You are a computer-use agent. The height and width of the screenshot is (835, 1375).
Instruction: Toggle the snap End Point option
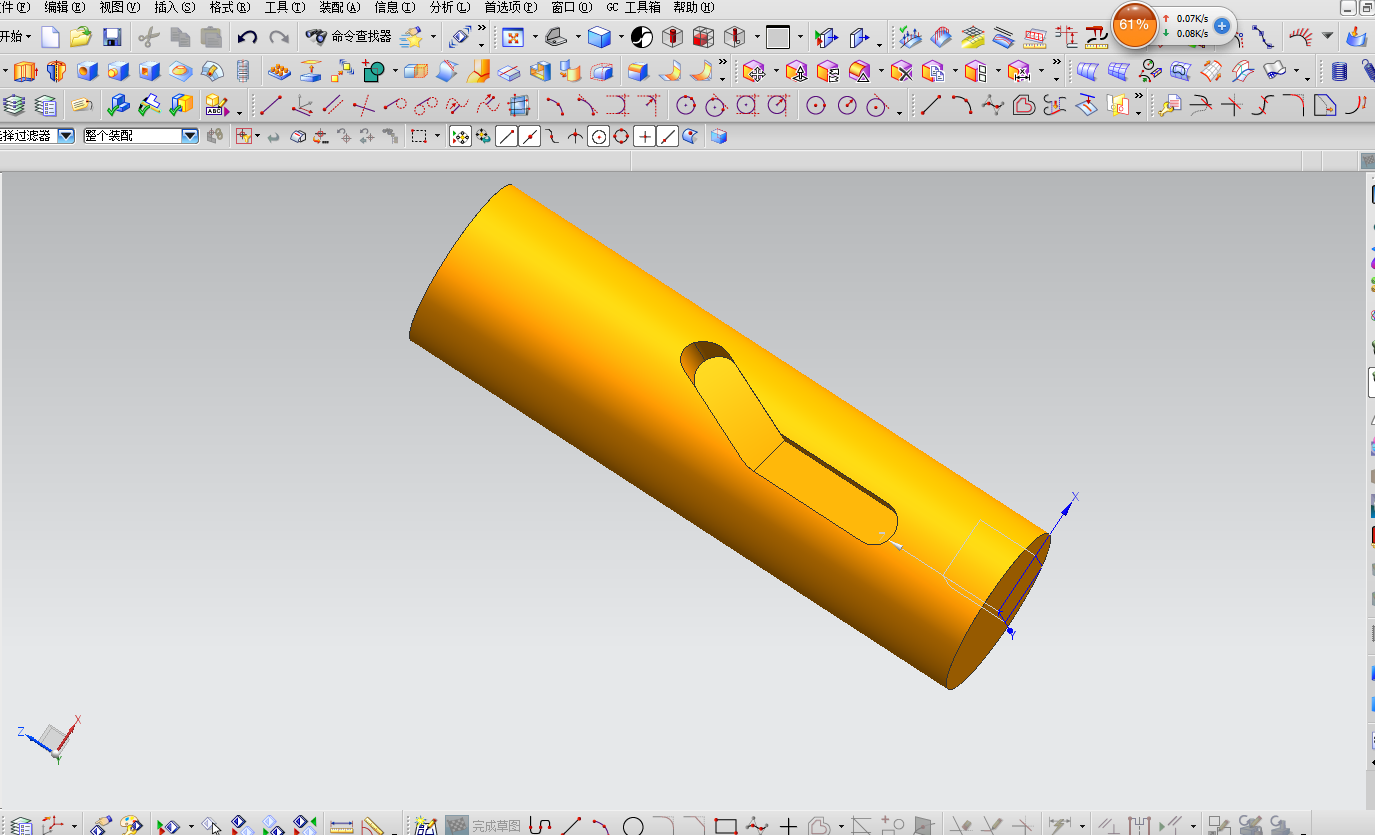click(x=507, y=136)
